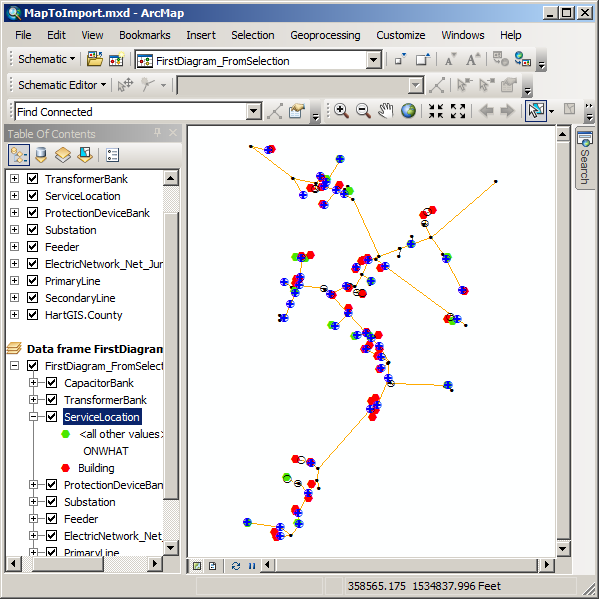The width and height of the screenshot is (599, 599).
Task: Click the Zoom Out magnifier tool
Action: (x=363, y=111)
